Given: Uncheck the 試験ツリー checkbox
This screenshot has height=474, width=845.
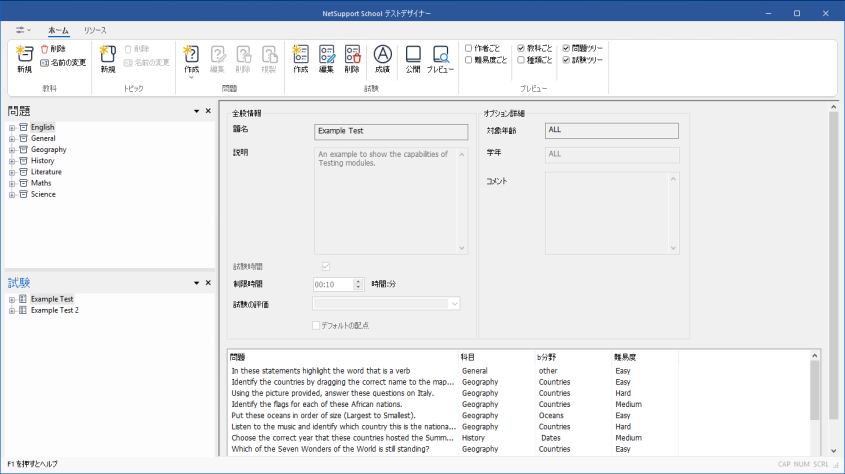Looking at the screenshot, I should [567, 60].
